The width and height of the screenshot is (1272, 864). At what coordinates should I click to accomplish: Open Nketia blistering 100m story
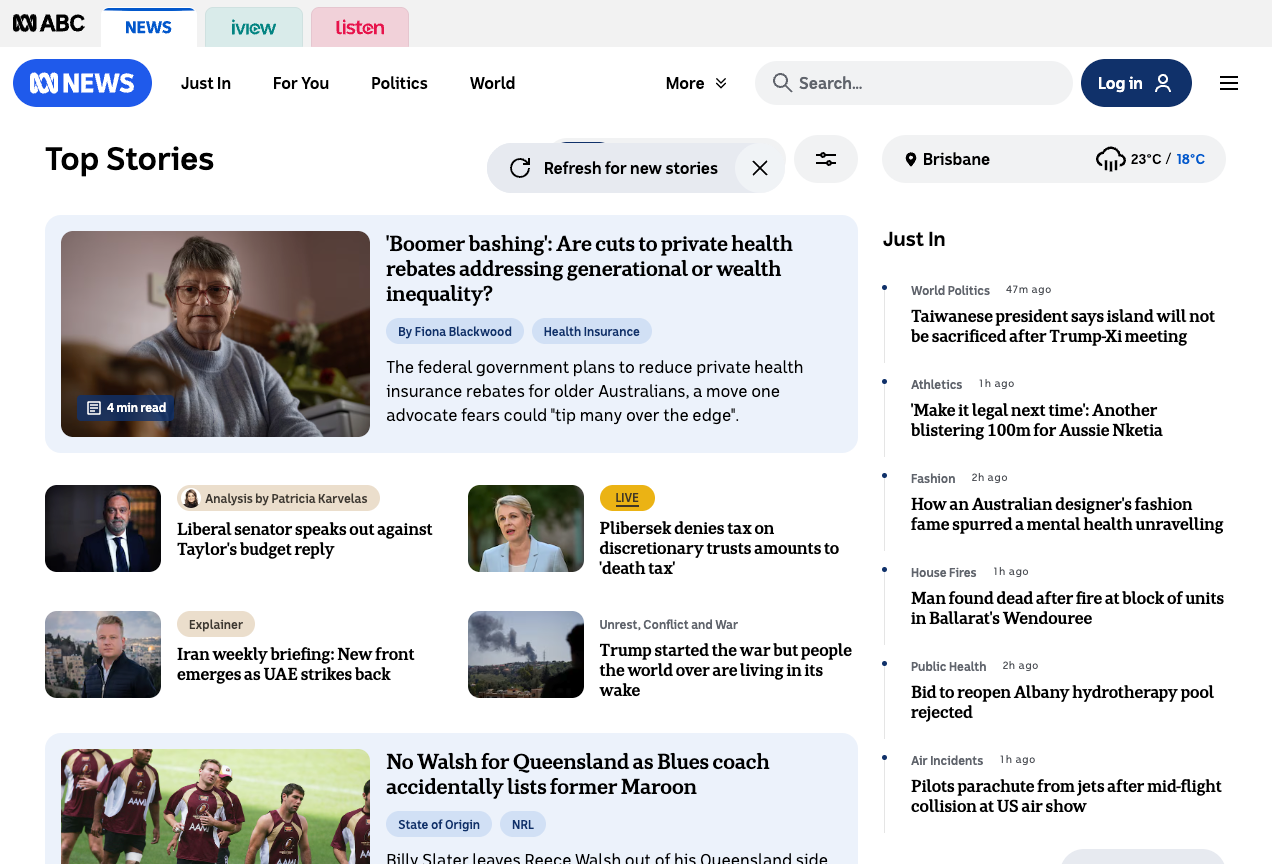pos(1037,420)
